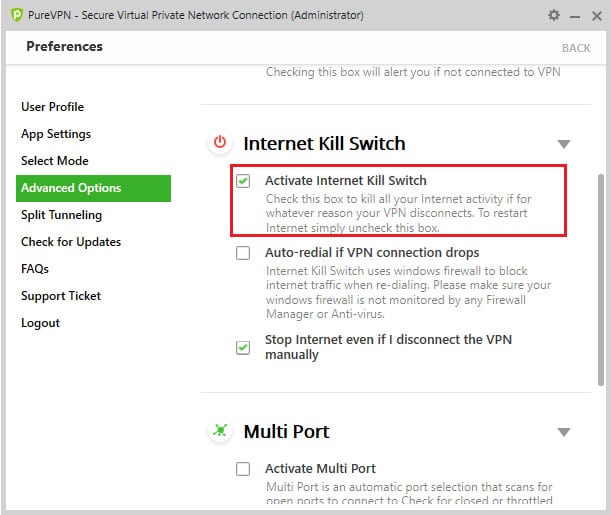Toggle Stop Internet even if I disconnect manually
Viewport: 611px width, 515px height.
click(243, 347)
